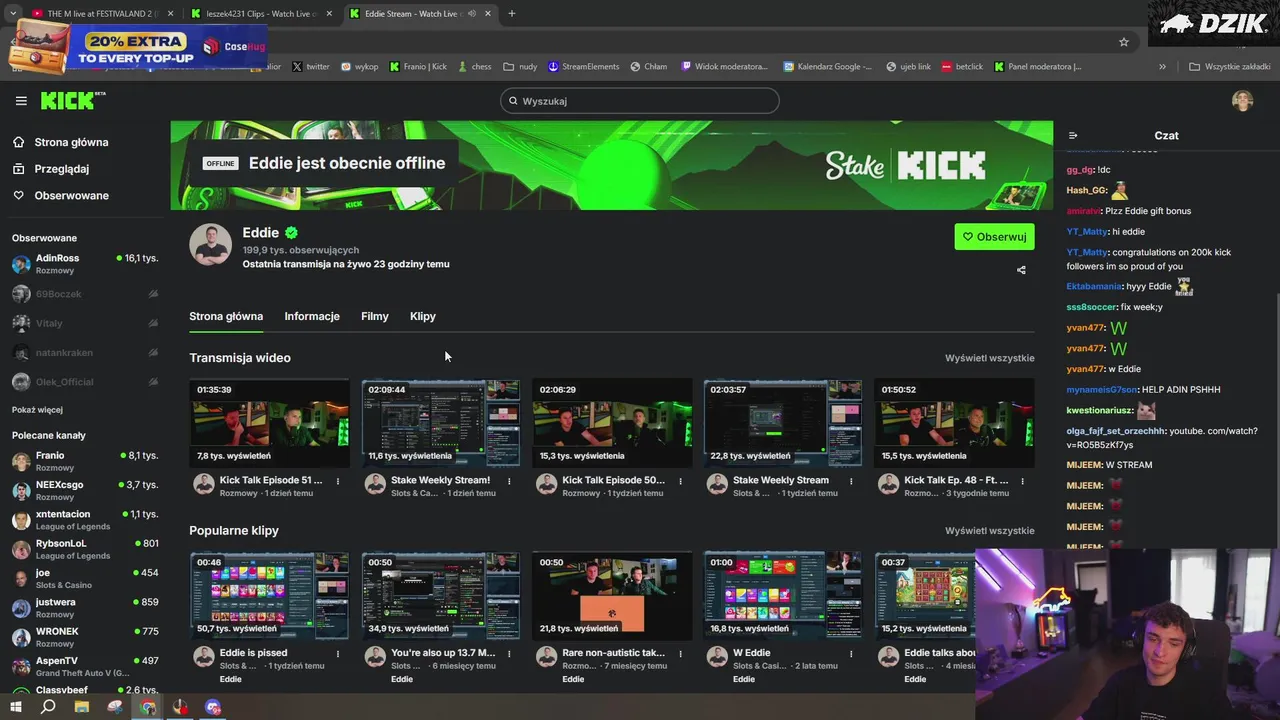Screen dimensions: 1280x720
Task: Click the KICK logo
Action: pos(72,100)
